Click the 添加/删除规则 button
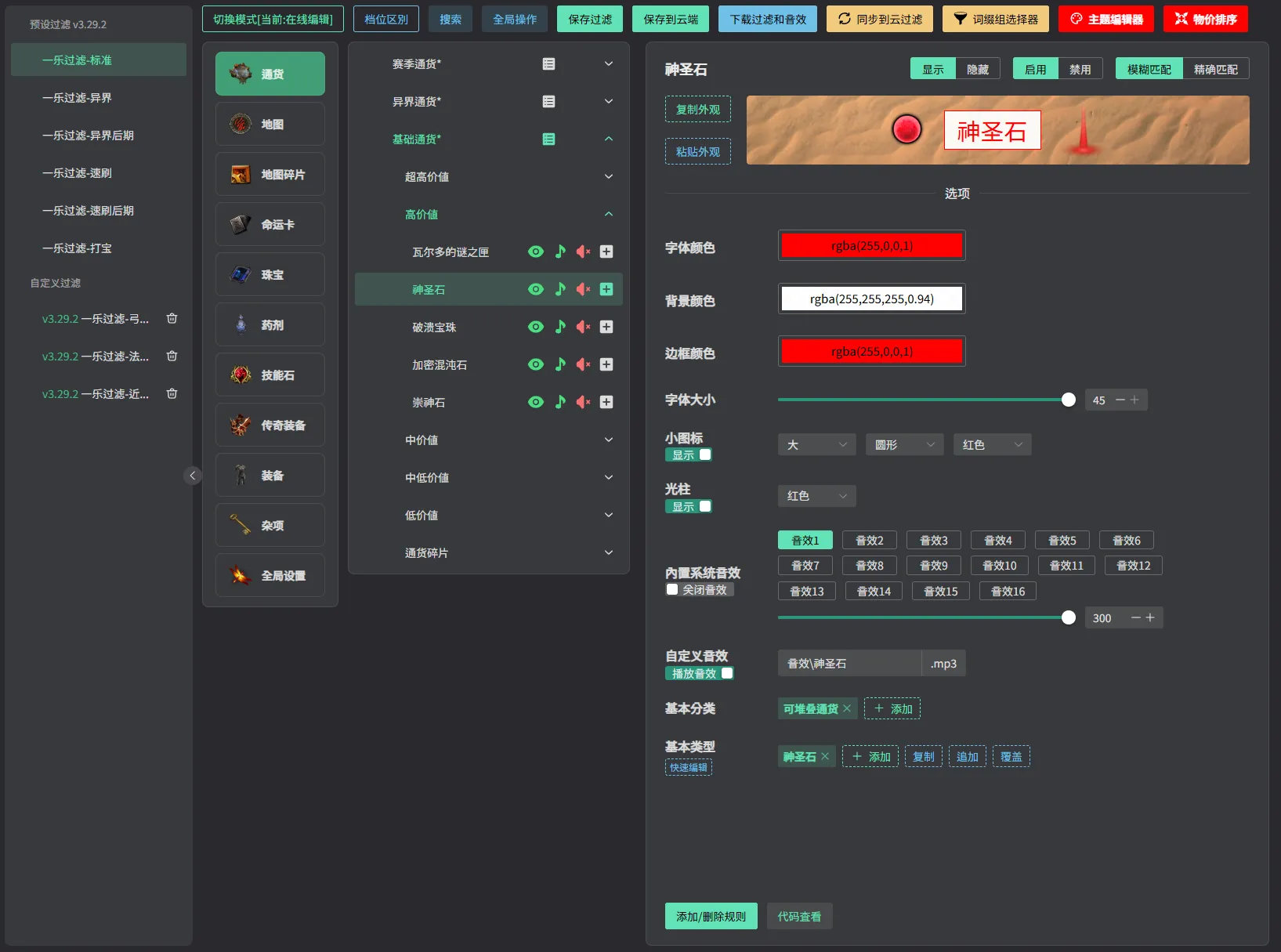 (711, 916)
